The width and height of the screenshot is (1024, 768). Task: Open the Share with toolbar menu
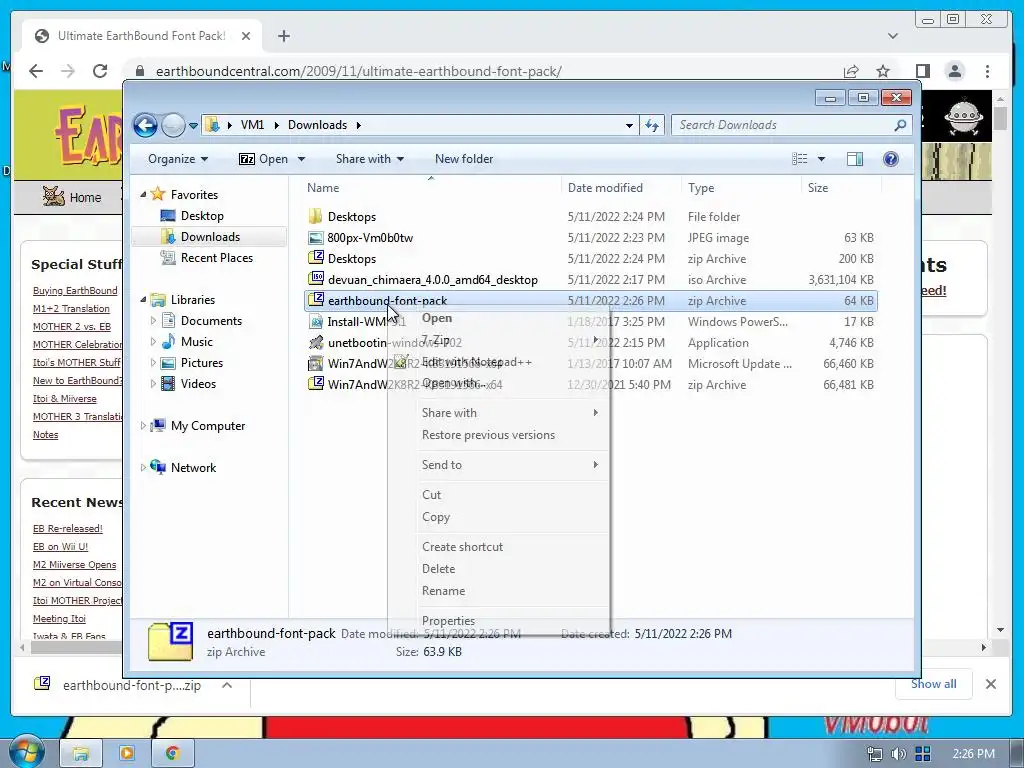pyautogui.click(x=370, y=159)
